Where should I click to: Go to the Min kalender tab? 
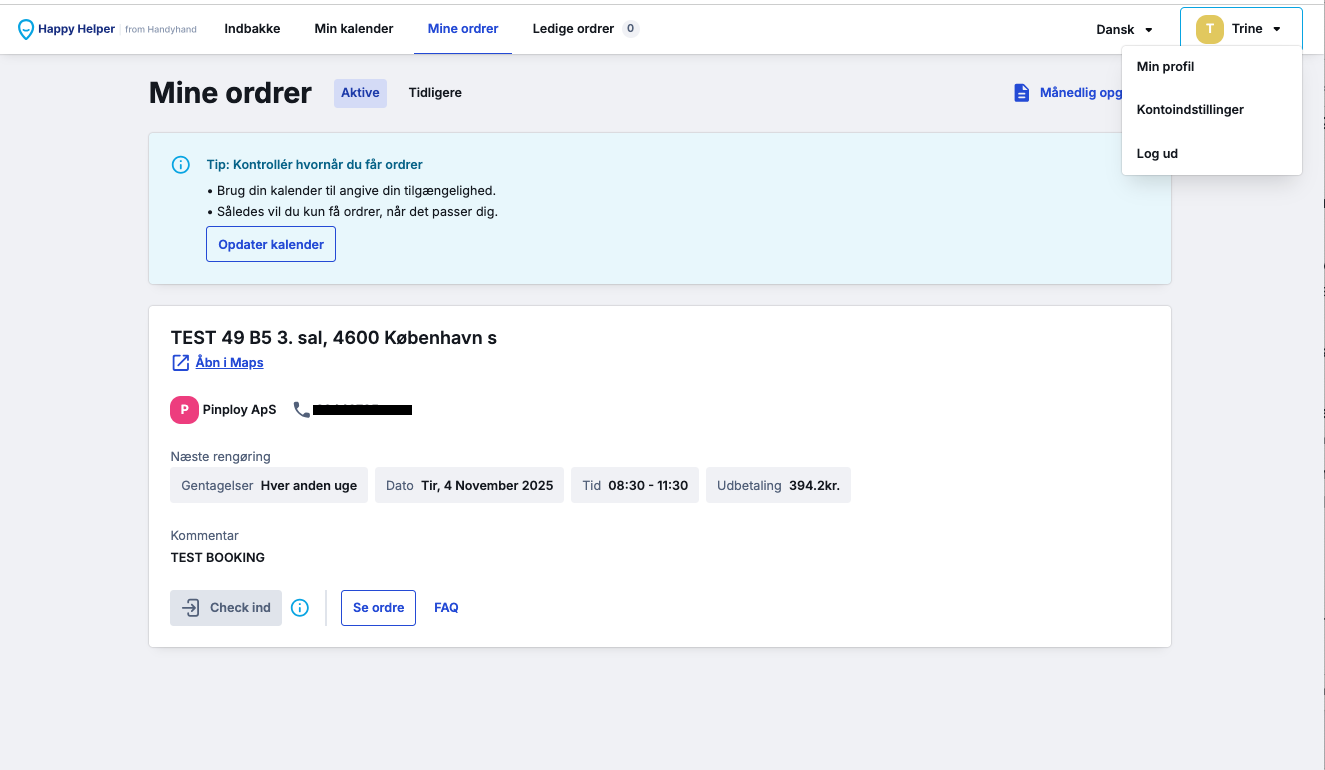[354, 29]
